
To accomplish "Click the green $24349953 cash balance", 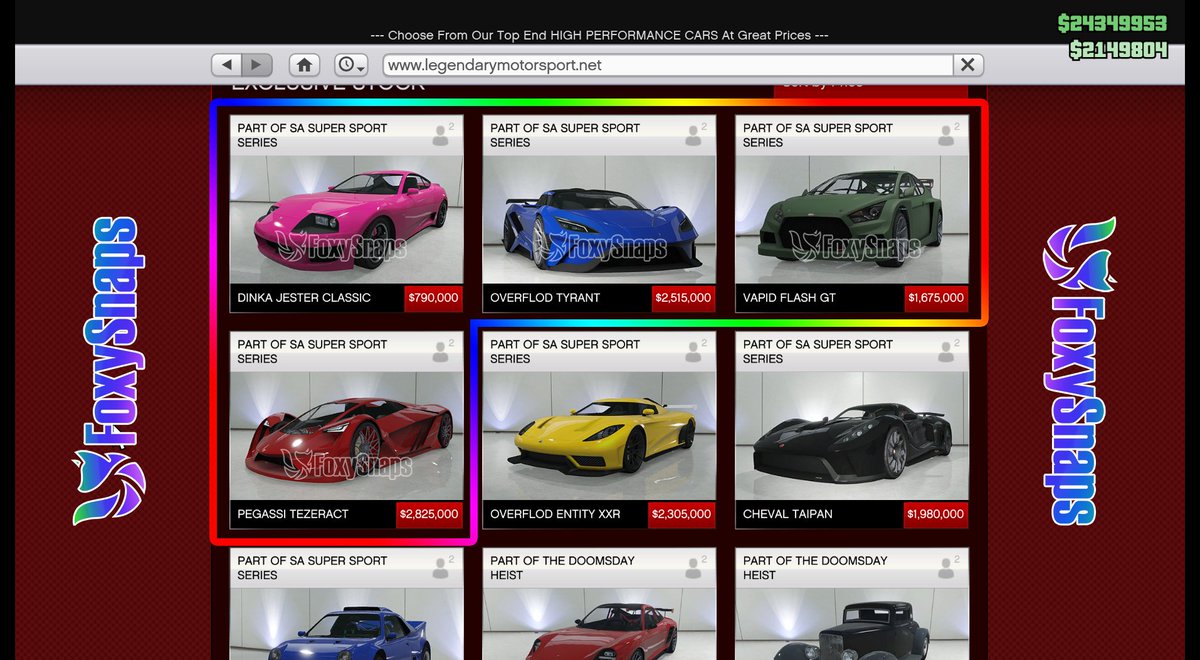I will tap(1115, 24).
